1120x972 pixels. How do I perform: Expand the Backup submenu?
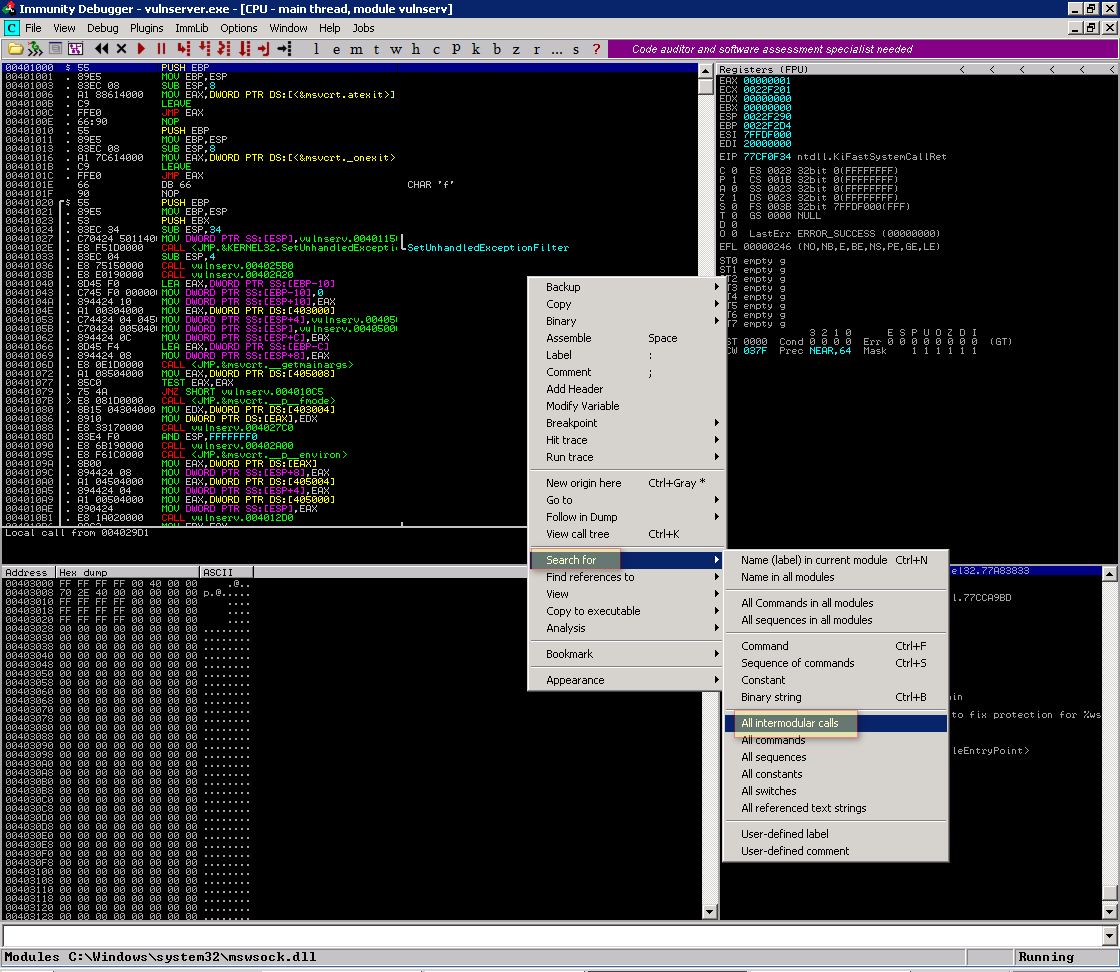click(x=626, y=286)
